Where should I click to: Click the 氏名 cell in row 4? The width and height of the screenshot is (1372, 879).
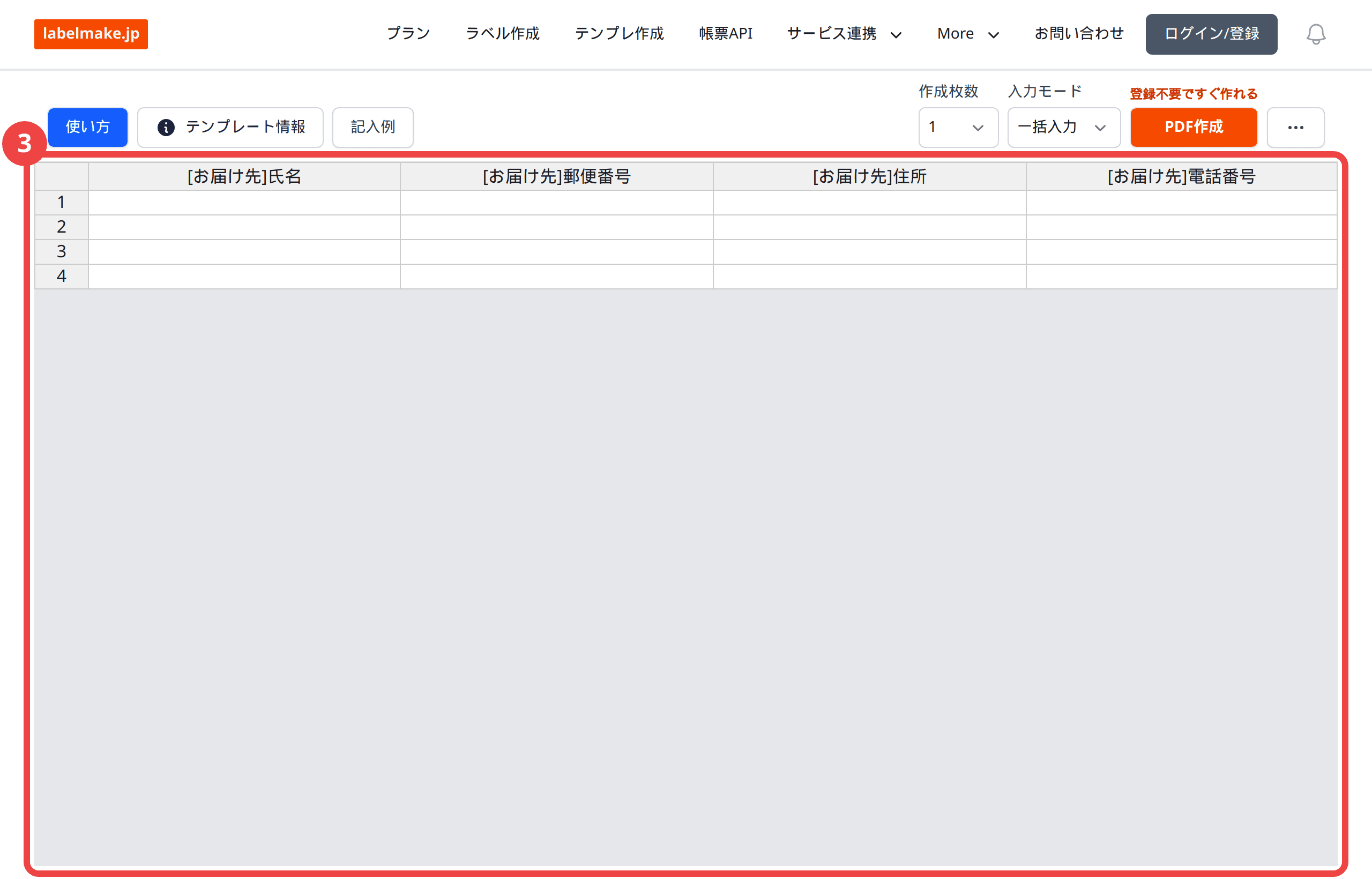(244, 276)
